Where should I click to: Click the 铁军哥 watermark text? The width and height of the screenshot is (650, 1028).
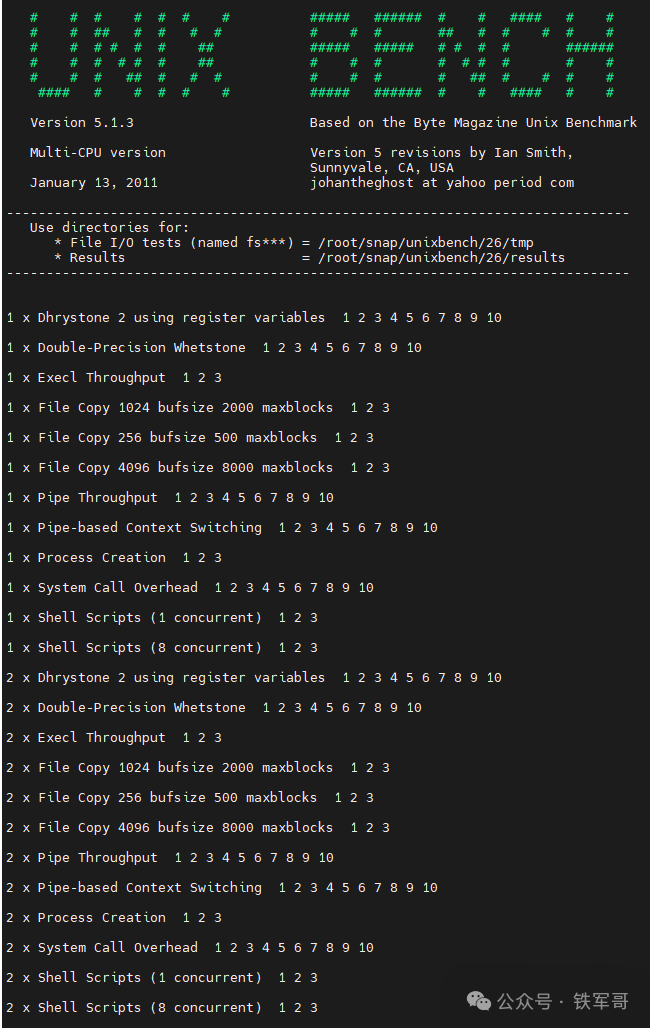(601, 1001)
